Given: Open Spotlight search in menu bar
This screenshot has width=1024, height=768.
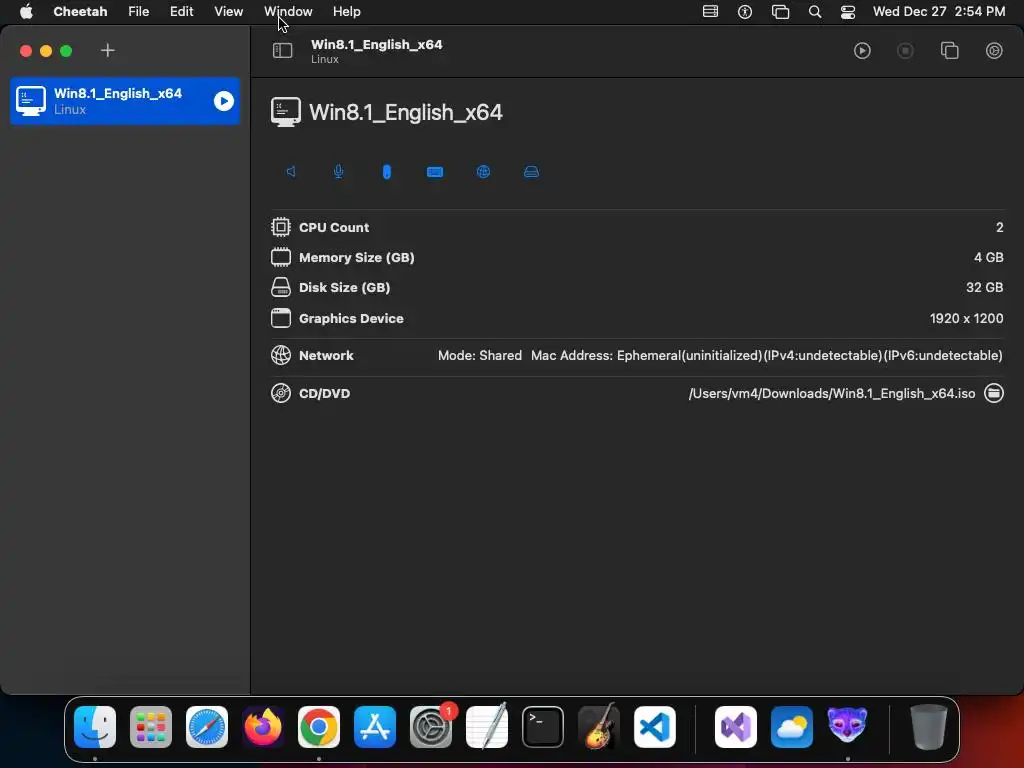Looking at the screenshot, I should pos(815,11).
